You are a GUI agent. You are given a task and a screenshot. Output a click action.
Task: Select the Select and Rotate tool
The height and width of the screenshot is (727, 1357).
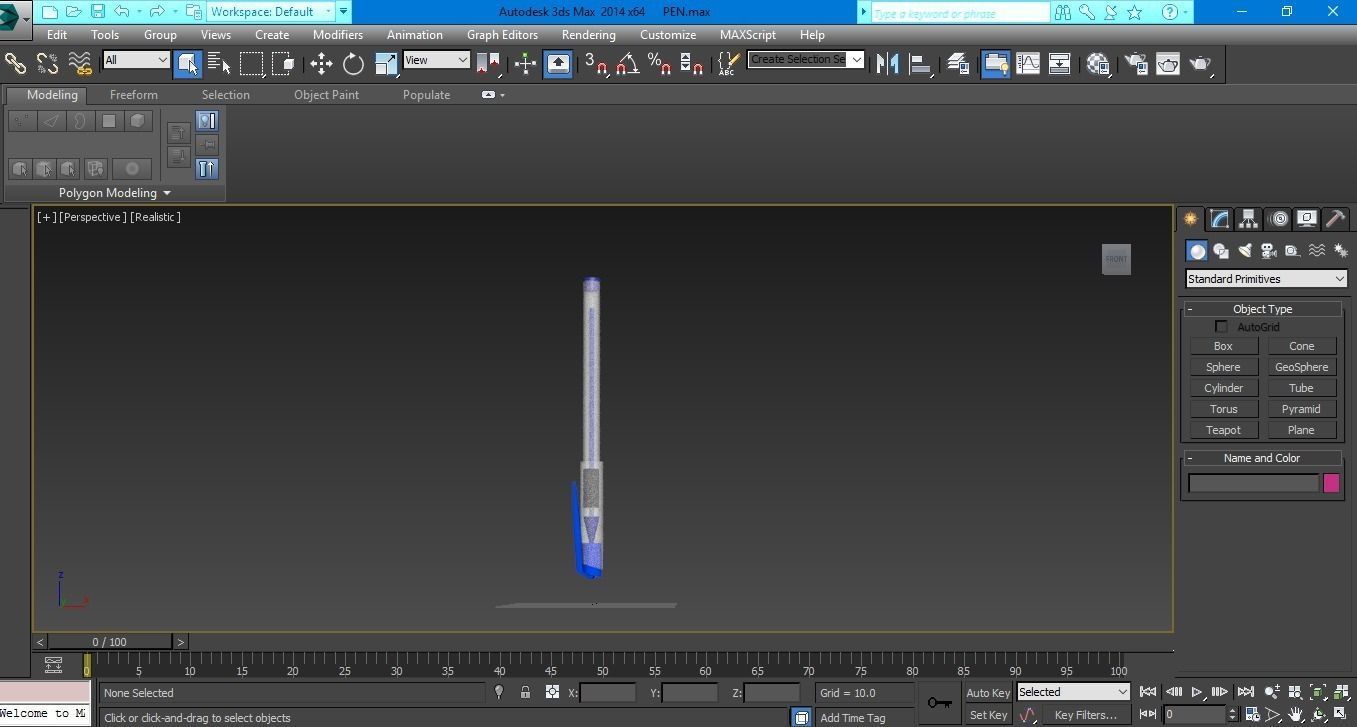[353, 64]
